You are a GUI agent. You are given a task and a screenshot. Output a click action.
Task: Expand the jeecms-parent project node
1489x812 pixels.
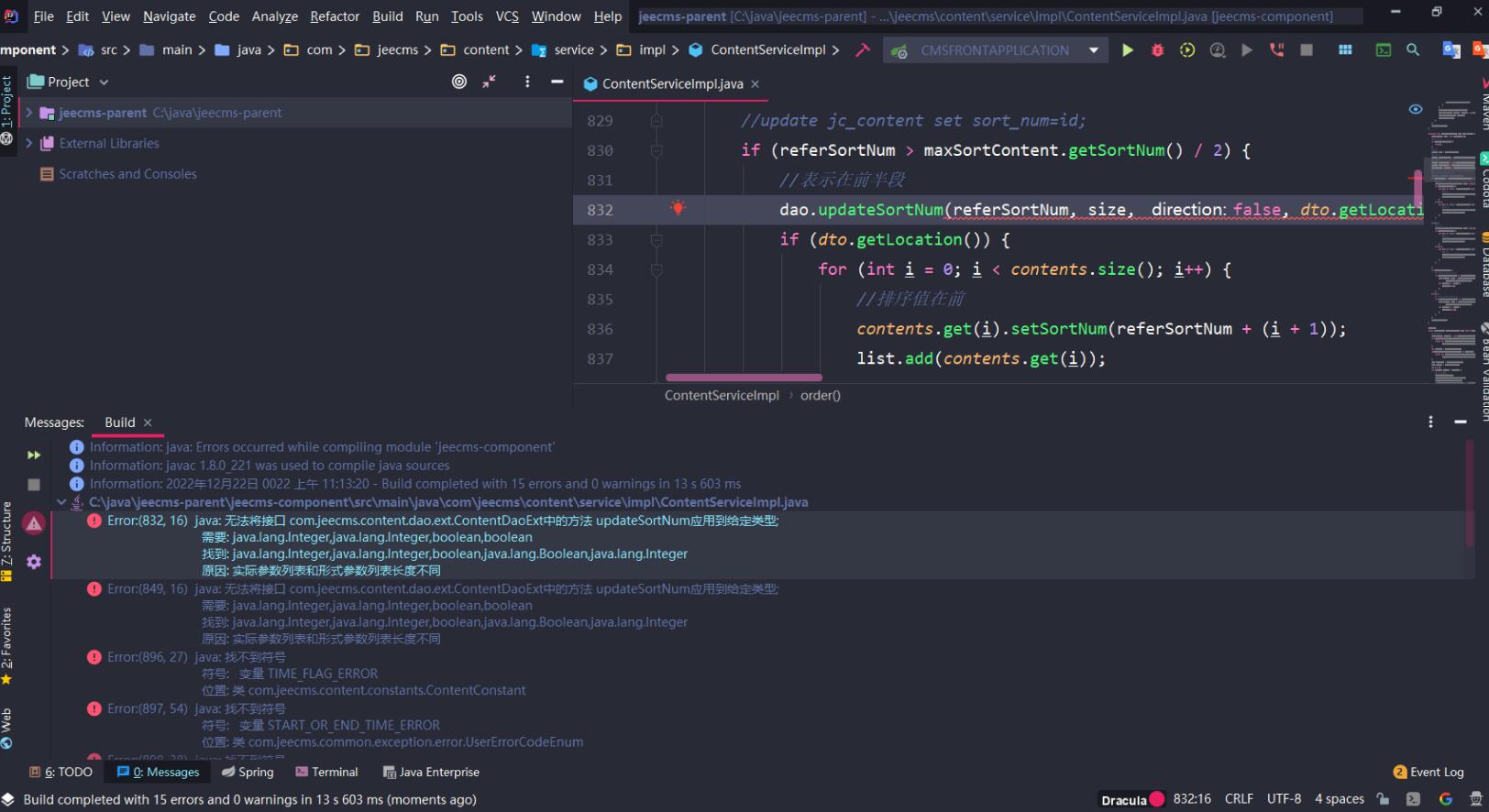[29, 113]
